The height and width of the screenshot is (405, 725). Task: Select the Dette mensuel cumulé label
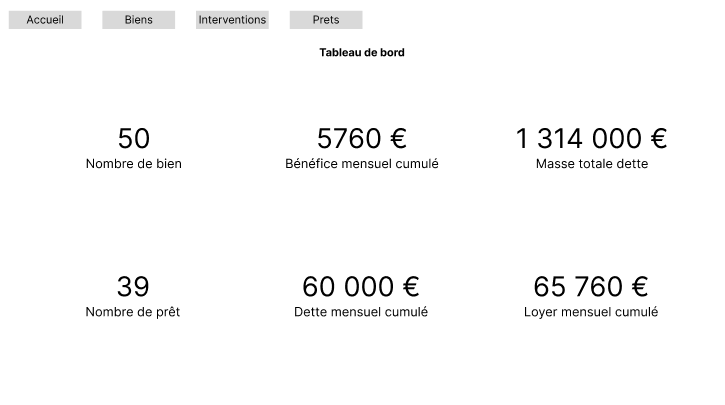(x=361, y=312)
